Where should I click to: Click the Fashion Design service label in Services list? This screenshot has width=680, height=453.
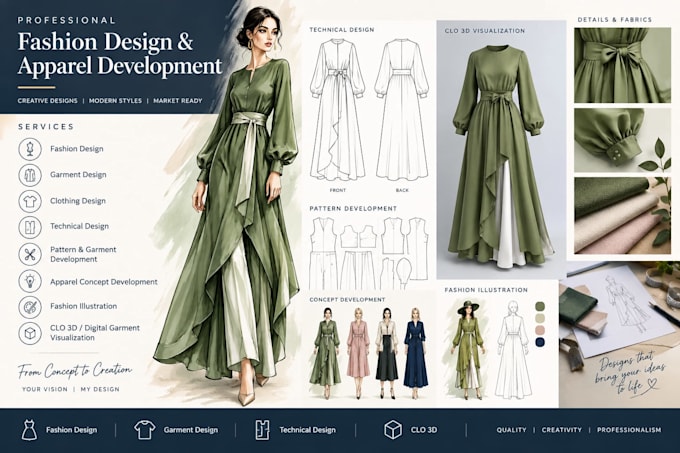point(77,149)
